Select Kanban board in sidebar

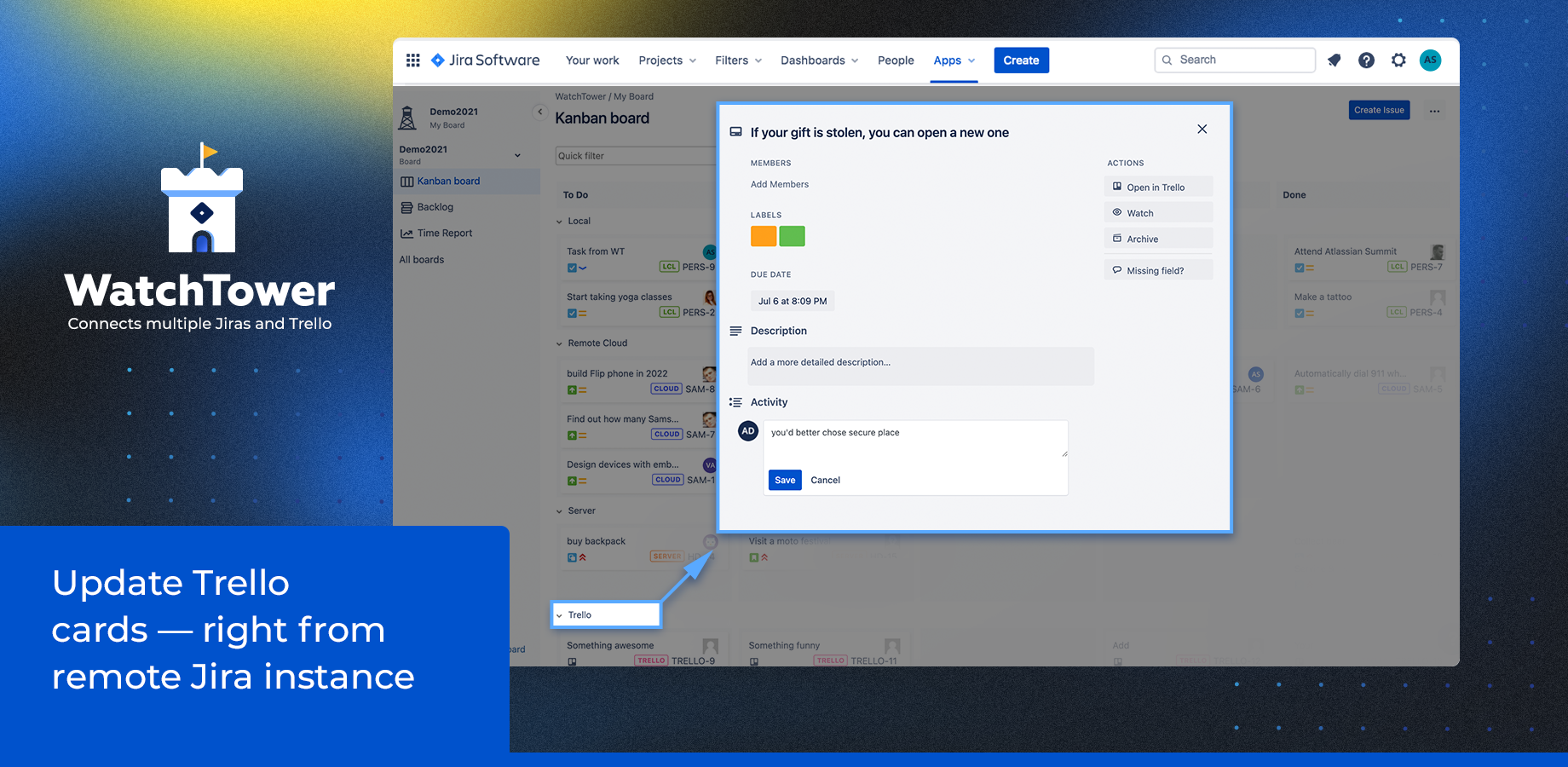(467, 182)
